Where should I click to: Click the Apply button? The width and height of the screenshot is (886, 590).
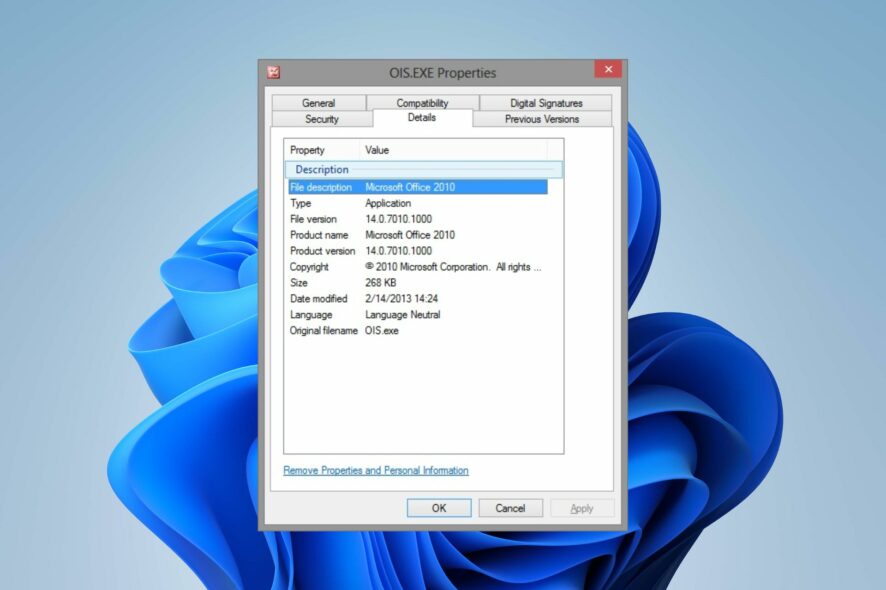tap(581, 508)
